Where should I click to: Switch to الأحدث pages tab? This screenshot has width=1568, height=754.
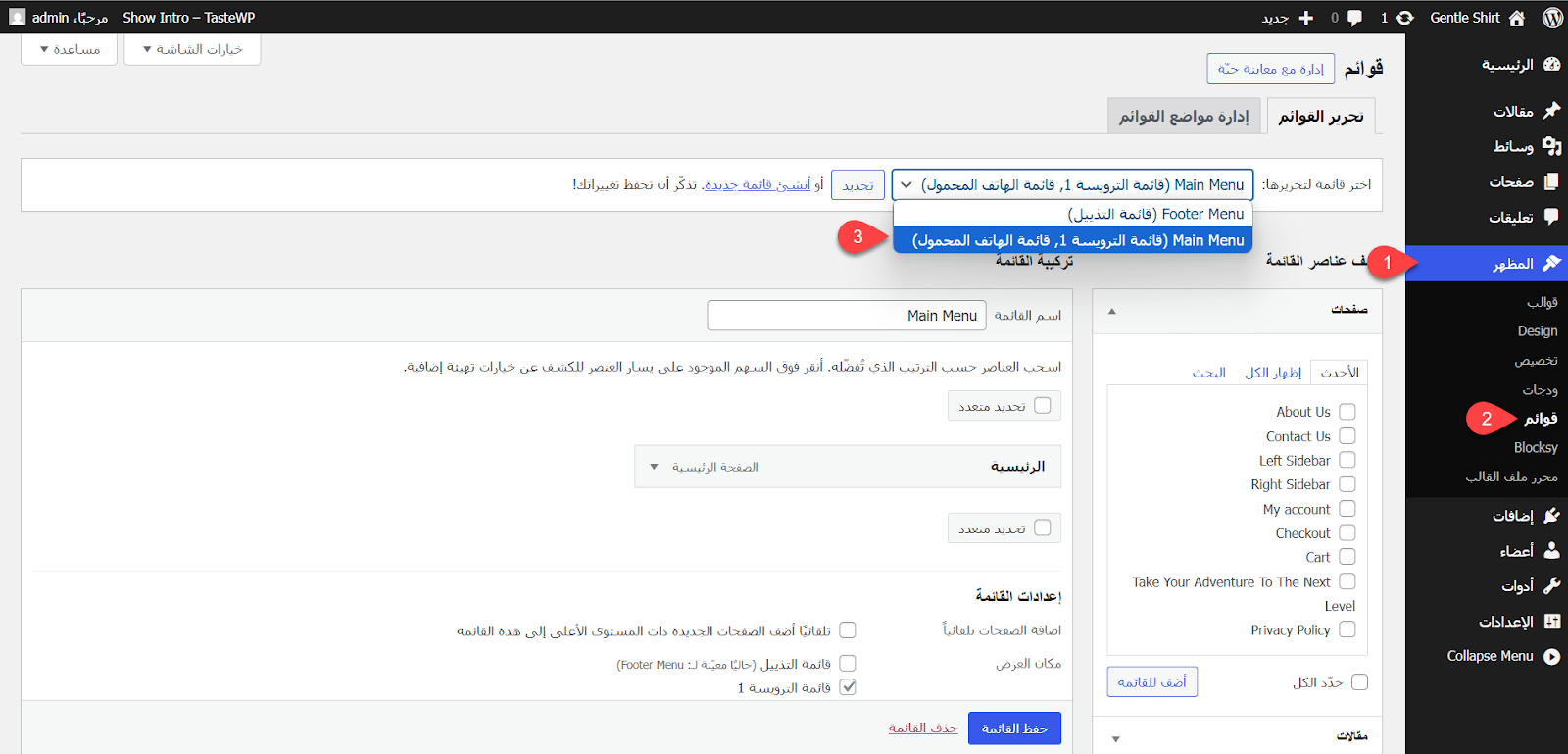[x=1340, y=373]
